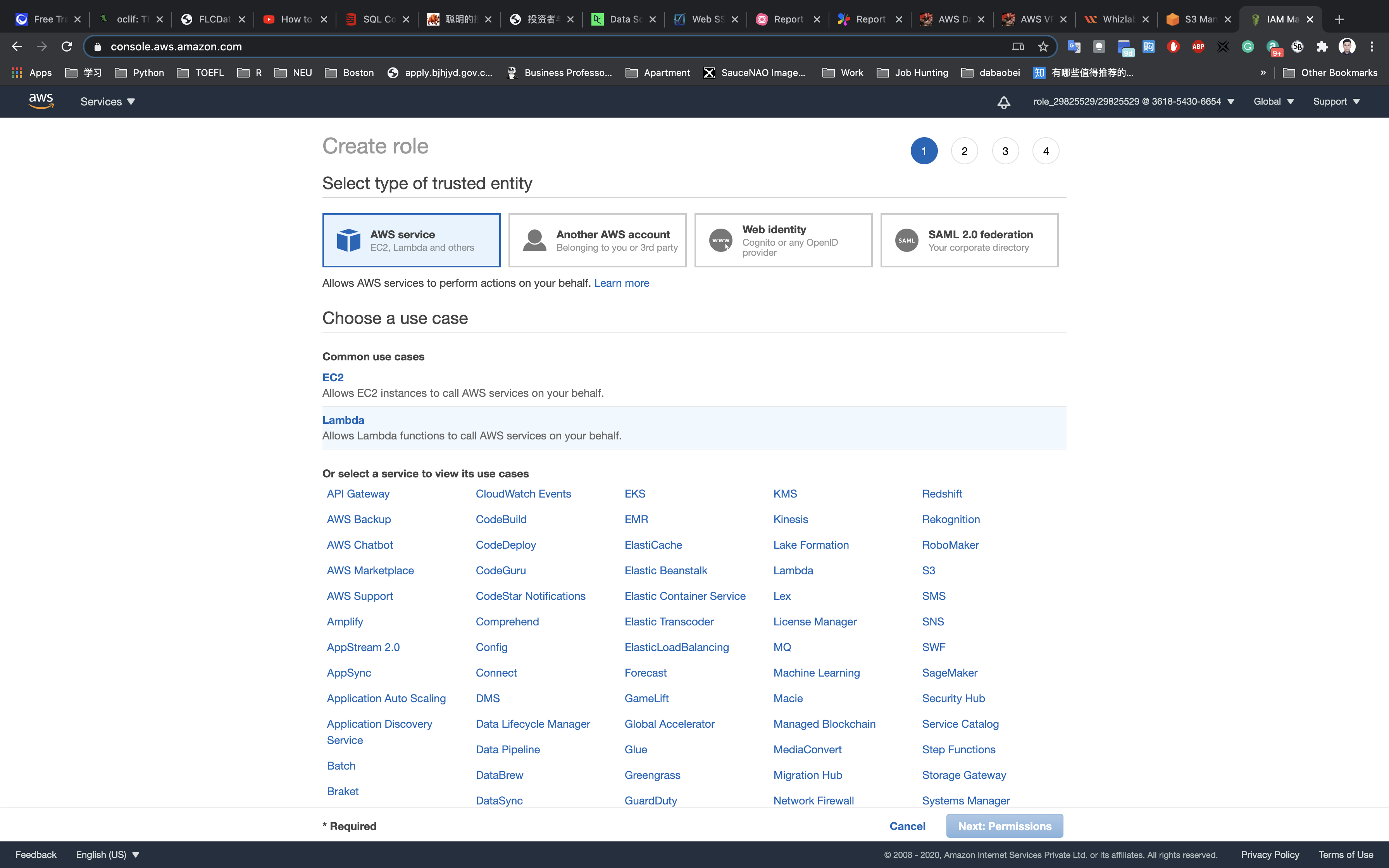Click the browser address bar URL
1389x868 pixels.
176,46
